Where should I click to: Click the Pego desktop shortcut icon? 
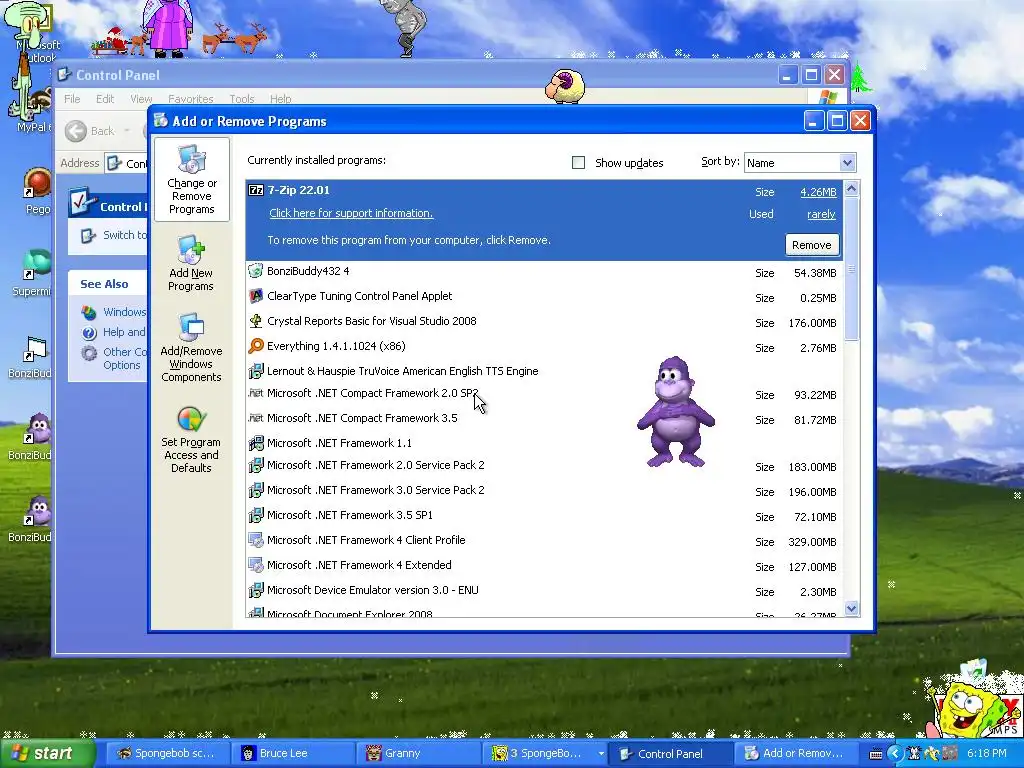(x=37, y=184)
